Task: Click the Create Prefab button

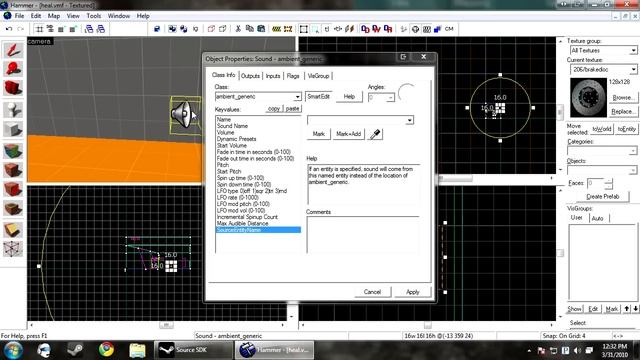Action: [x=602, y=197]
